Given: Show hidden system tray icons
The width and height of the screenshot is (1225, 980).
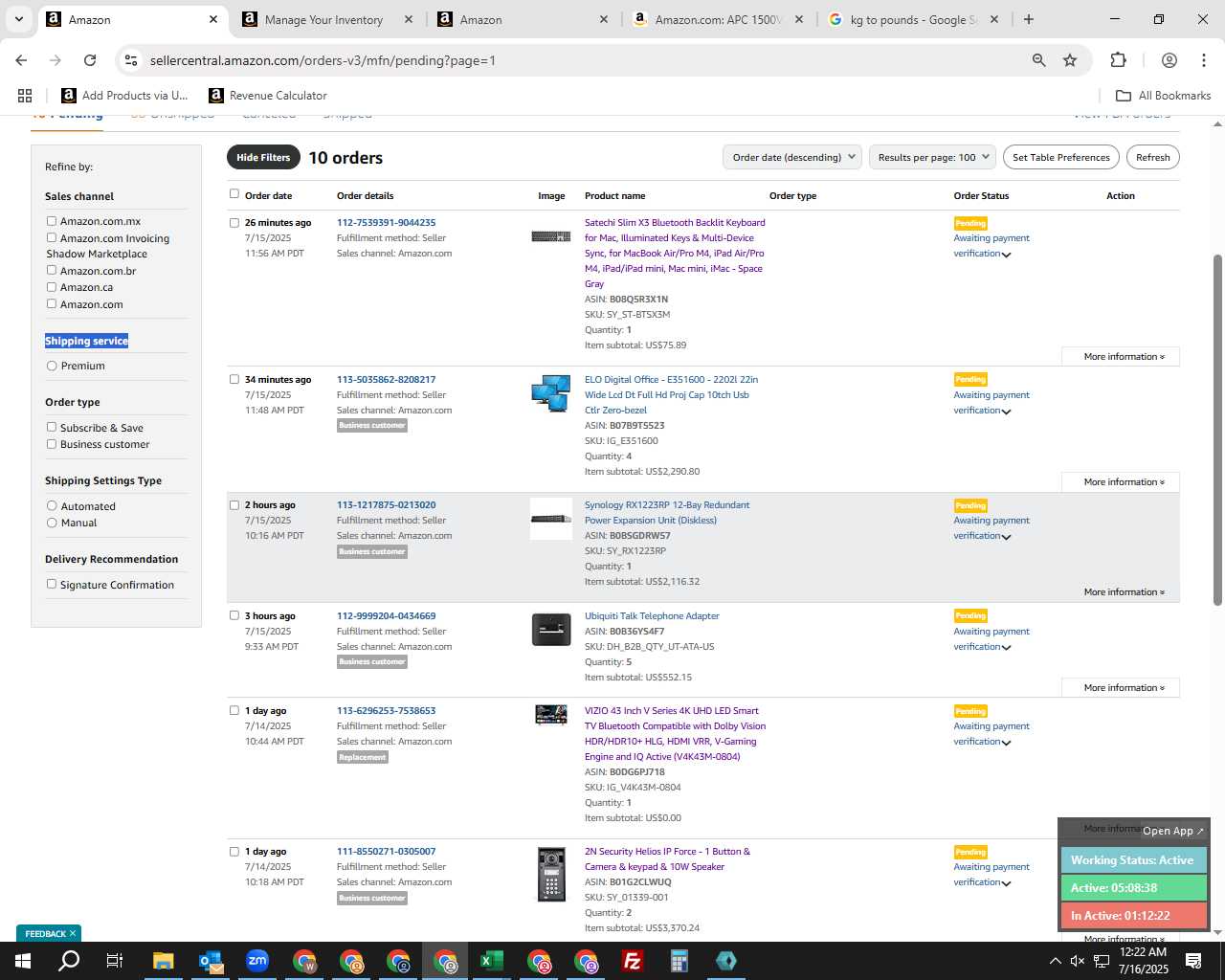Looking at the screenshot, I should click(1055, 961).
